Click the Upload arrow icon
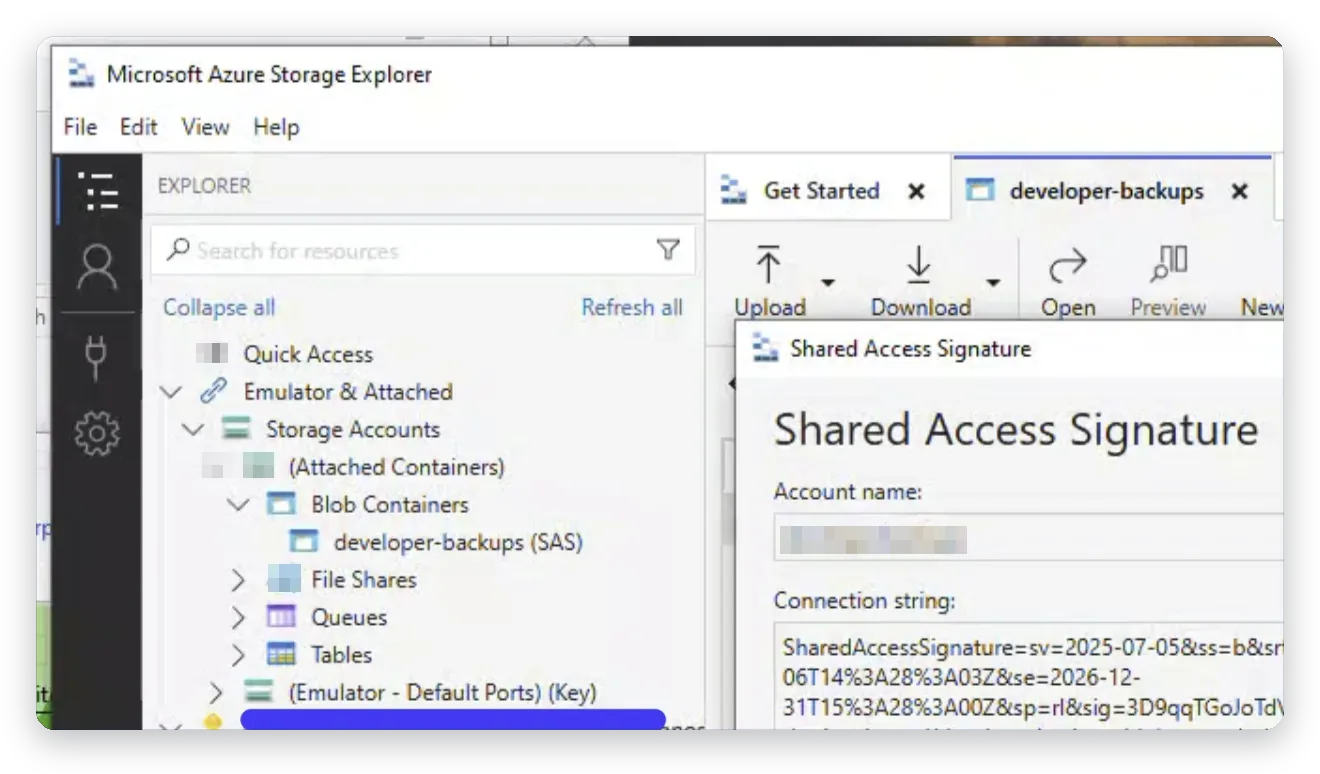 [x=768, y=265]
